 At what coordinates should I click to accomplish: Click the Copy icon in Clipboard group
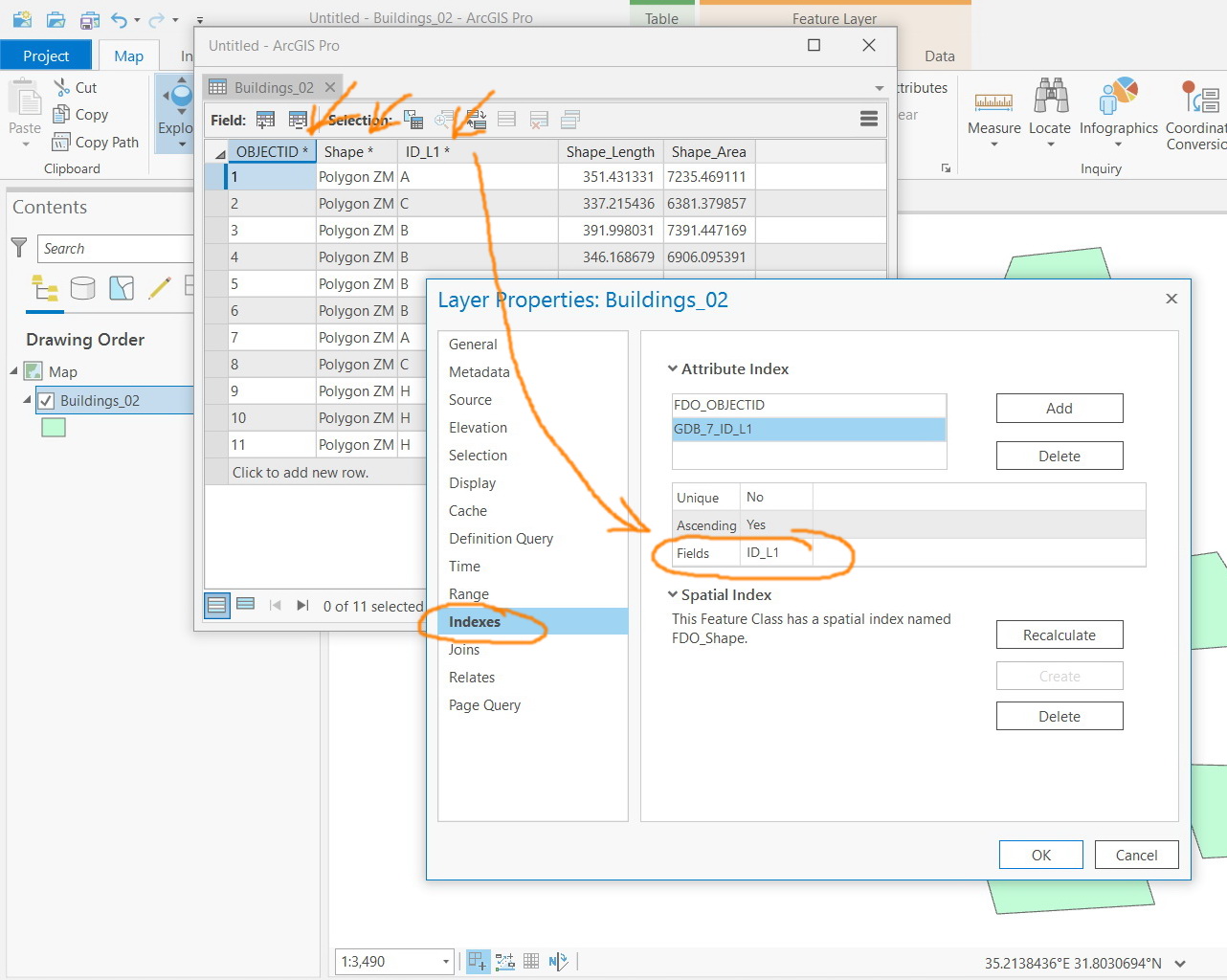[x=60, y=114]
